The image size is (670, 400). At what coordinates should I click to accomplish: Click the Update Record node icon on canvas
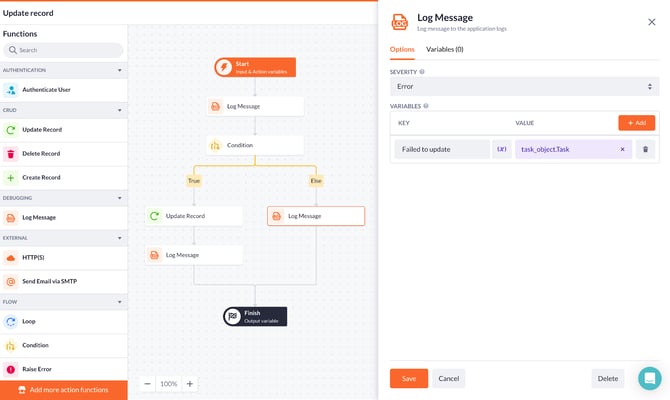click(x=154, y=216)
